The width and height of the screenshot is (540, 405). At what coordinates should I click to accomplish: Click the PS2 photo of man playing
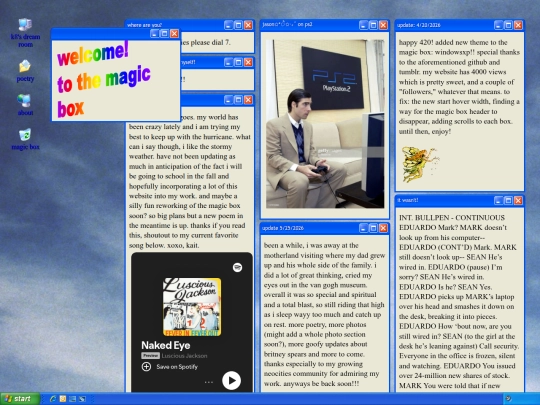(x=325, y=124)
